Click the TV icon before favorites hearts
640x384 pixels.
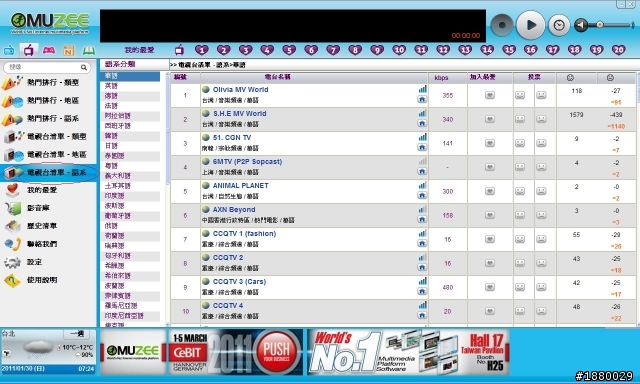[x=179, y=50]
